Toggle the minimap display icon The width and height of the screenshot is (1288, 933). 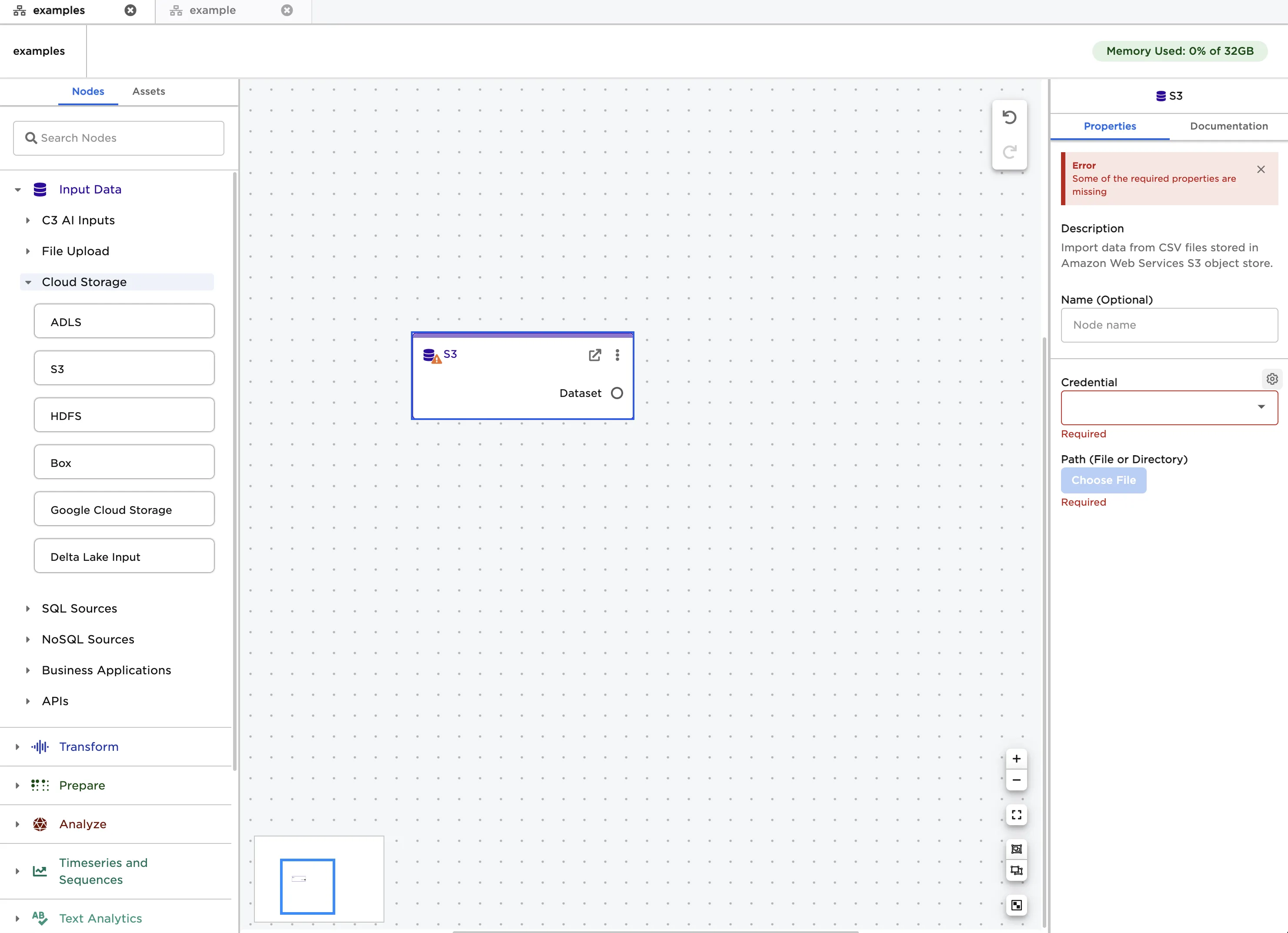[1016, 905]
